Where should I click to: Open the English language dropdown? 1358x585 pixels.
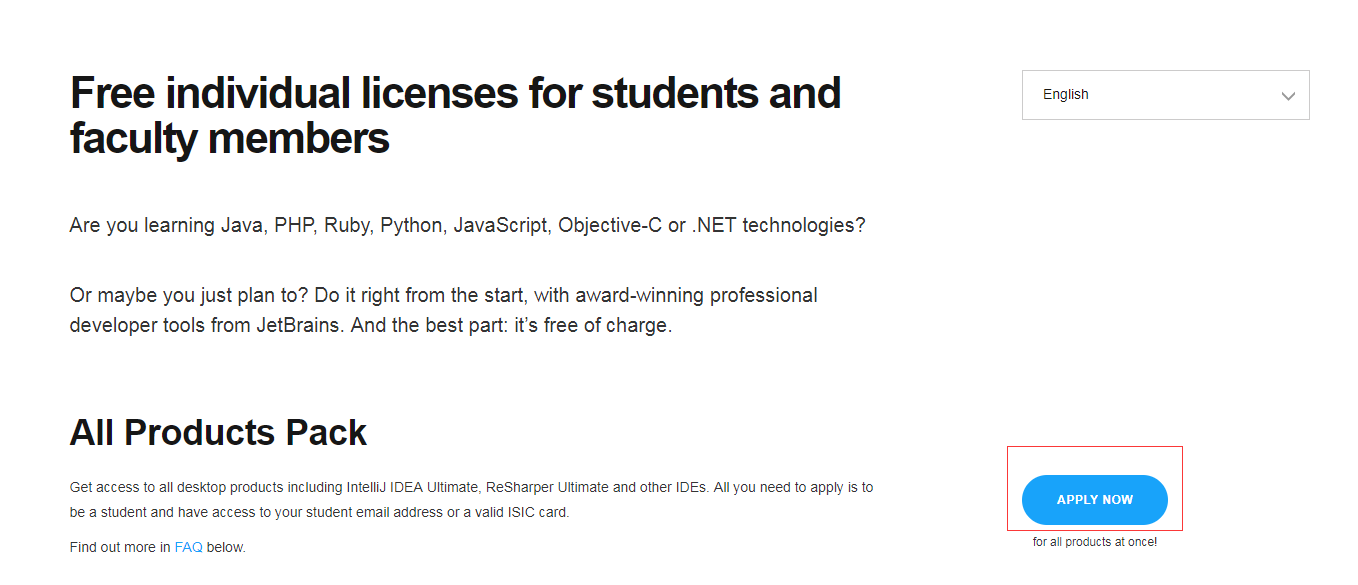[x=1165, y=95]
